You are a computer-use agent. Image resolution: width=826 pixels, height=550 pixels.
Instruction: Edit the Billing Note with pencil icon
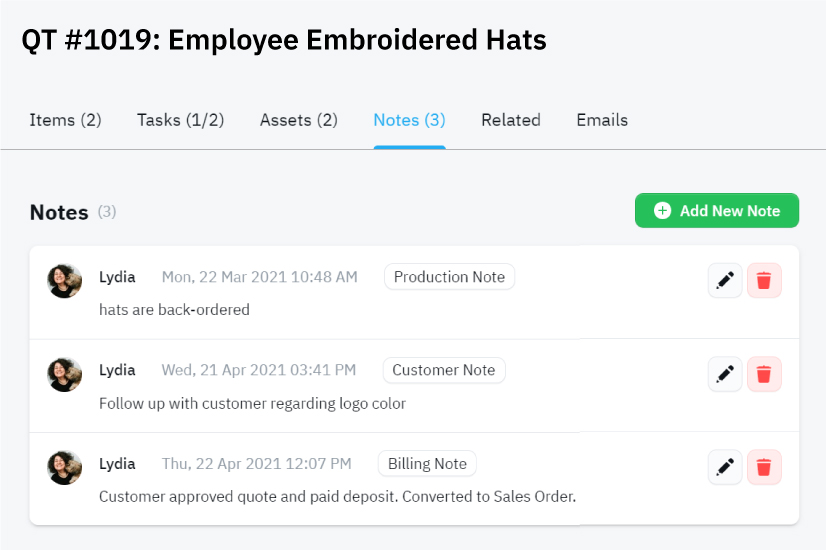click(725, 467)
